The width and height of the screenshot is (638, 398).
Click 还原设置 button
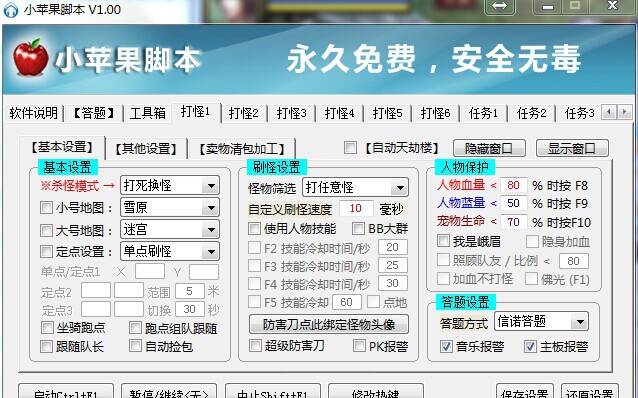pos(590,391)
